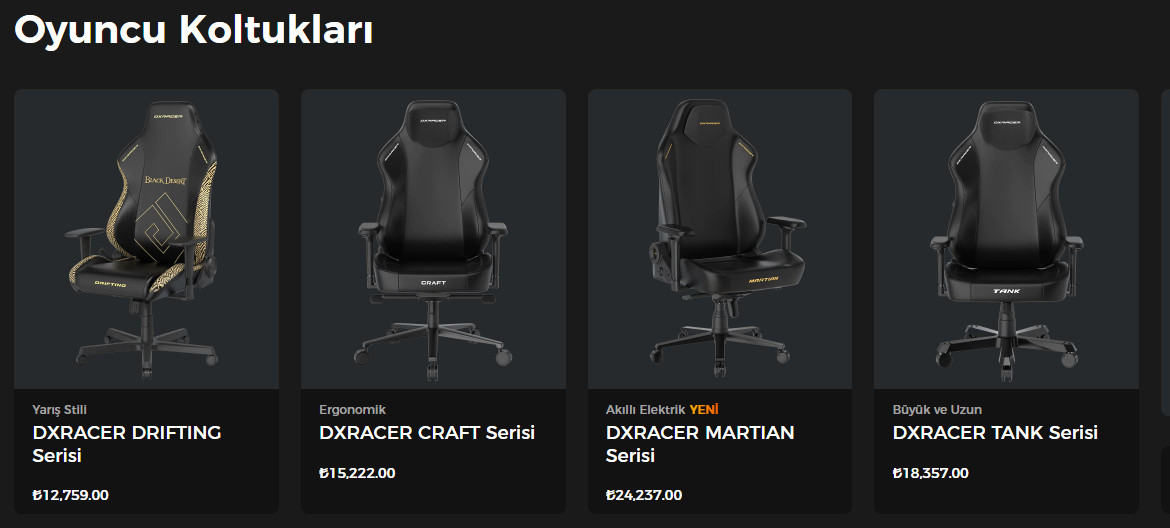
Task: Select the ₺12,759.00 price text
Action: pyautogui.click(x=71, y=495)
